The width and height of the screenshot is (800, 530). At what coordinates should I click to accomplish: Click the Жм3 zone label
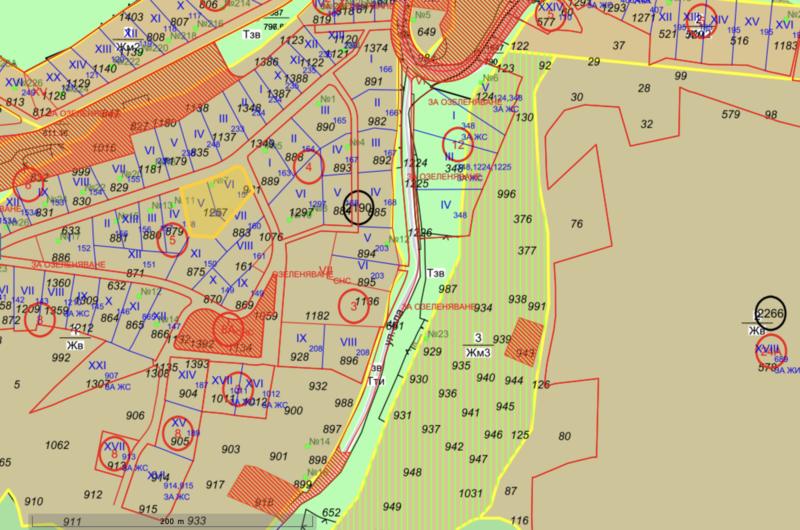(479, 352)
